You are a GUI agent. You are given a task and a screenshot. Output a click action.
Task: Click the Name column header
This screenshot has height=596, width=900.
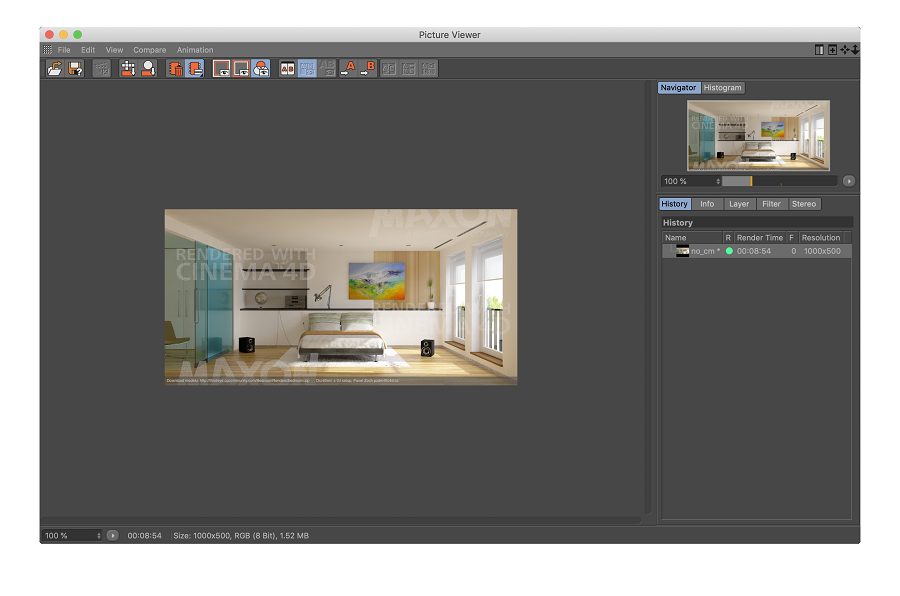pyautogui.click(x=692, y=238)
